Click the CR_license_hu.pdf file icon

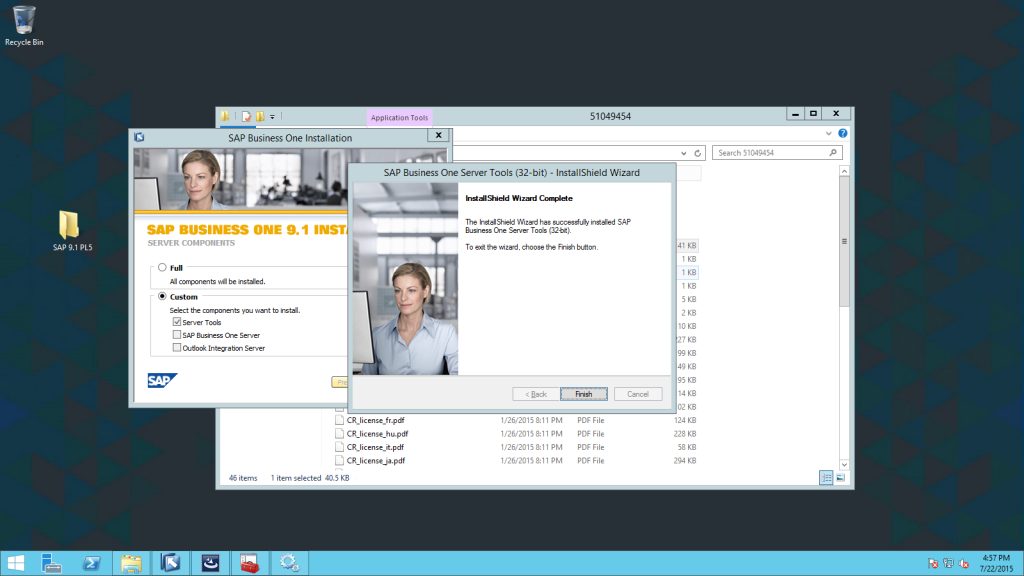(x=340, y=434)
